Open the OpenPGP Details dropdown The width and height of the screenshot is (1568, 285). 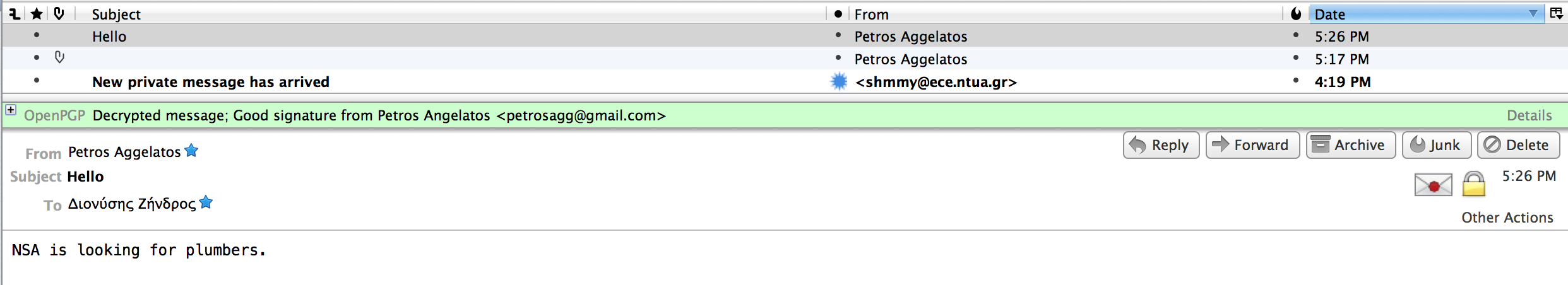pyautogui.click(x=1529, y=115)
